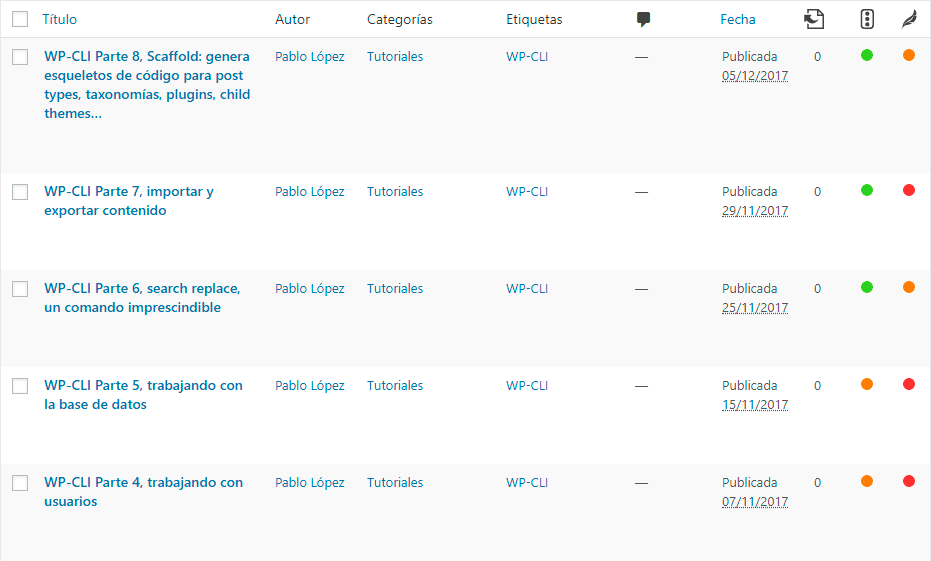Click Publicada status in Parte 8 row
The height and width of the screenshot is (561, 931).
click(749, 56)
